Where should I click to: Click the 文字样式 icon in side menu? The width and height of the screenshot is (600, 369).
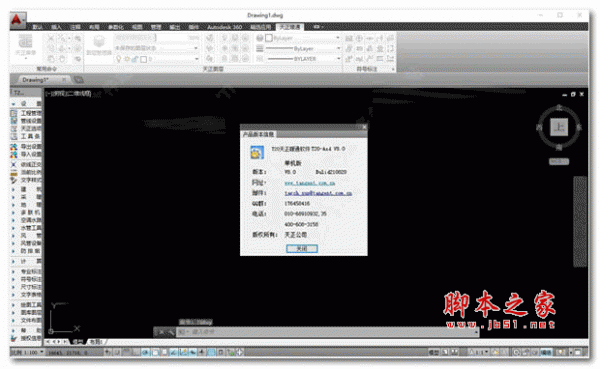tap(14, 180)
